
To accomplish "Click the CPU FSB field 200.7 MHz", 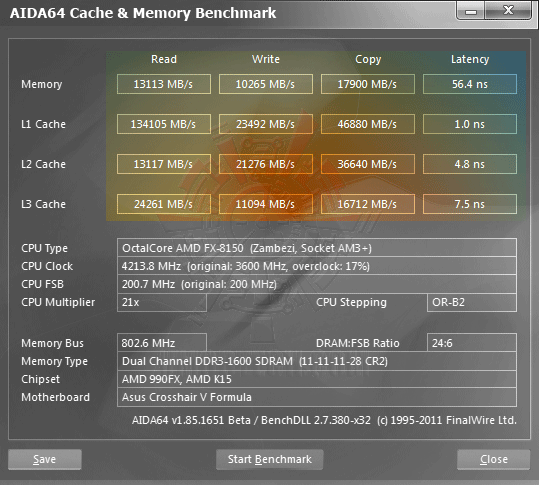I will pos(317,284).
